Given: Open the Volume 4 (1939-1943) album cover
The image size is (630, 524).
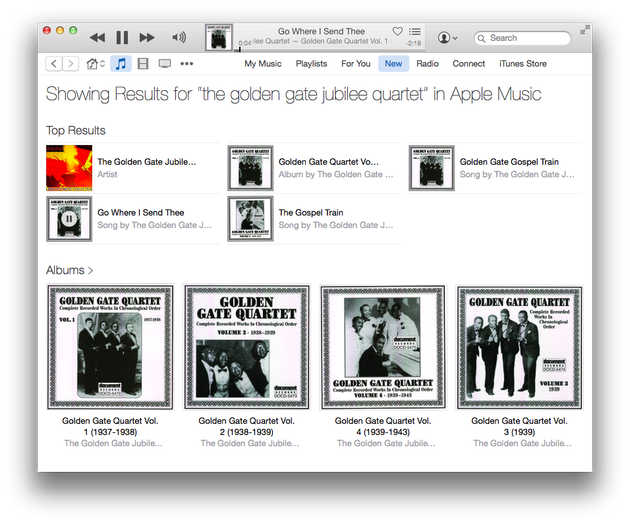Looking at the screenshot, I should [383, 347].
